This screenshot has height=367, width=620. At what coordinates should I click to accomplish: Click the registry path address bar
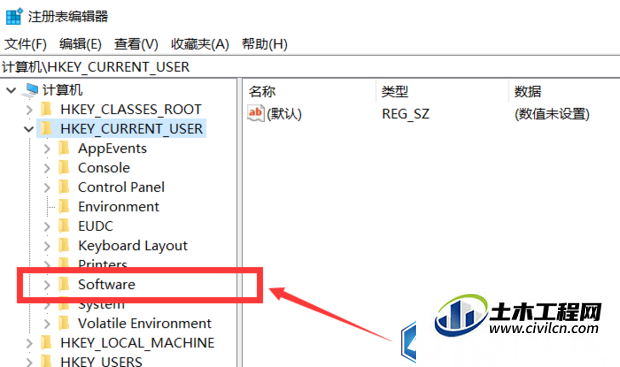tap(310, 67)
